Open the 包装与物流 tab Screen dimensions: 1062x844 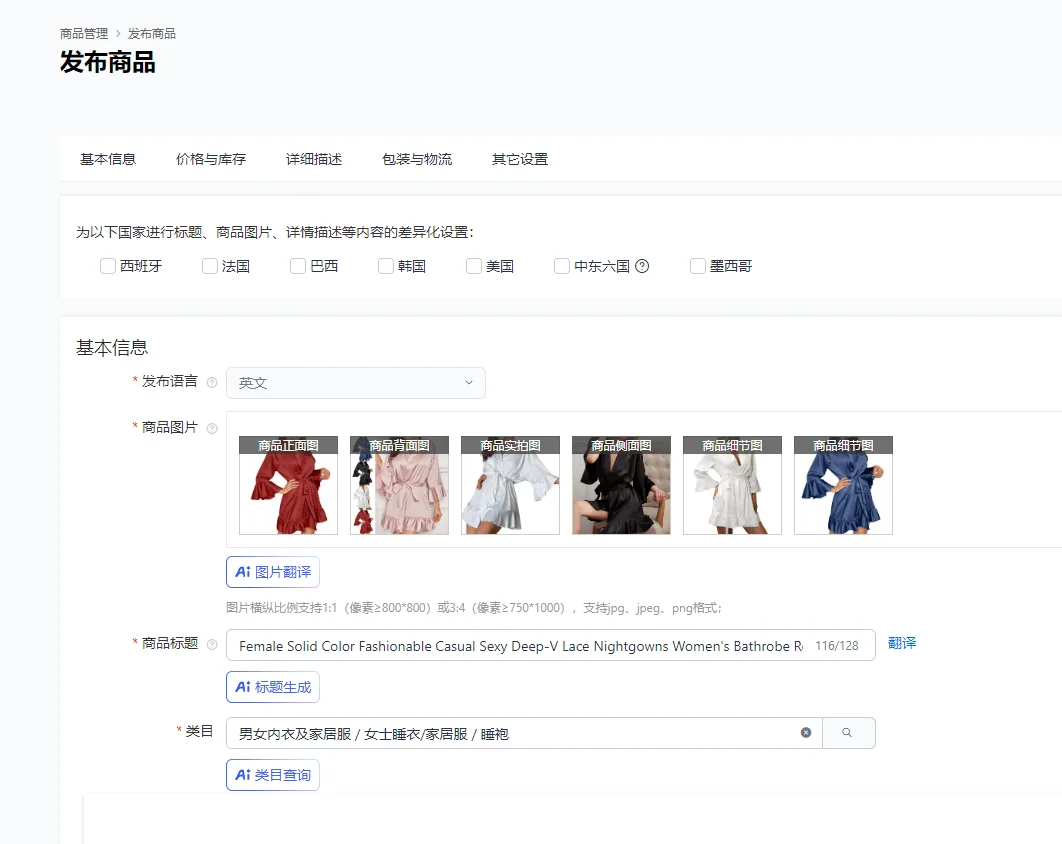pyautogui.click(x=417, y=159)
